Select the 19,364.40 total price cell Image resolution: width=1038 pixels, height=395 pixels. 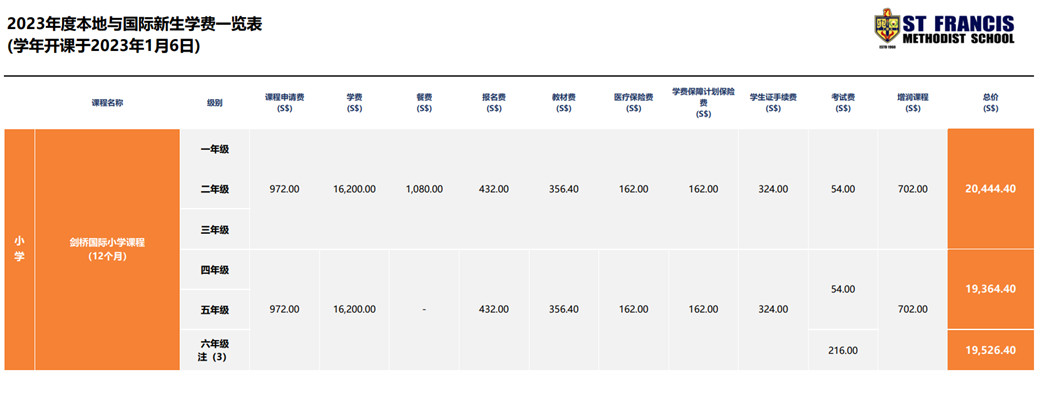click(990, 289)
